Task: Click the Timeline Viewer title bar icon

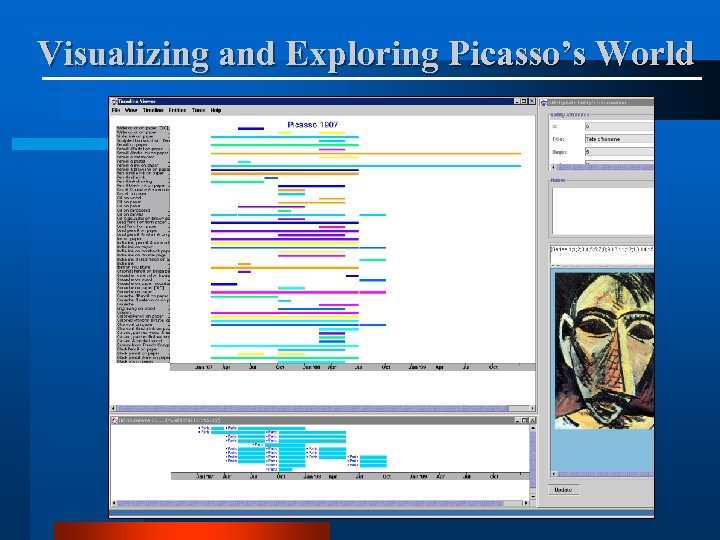Action: (114, 101)
